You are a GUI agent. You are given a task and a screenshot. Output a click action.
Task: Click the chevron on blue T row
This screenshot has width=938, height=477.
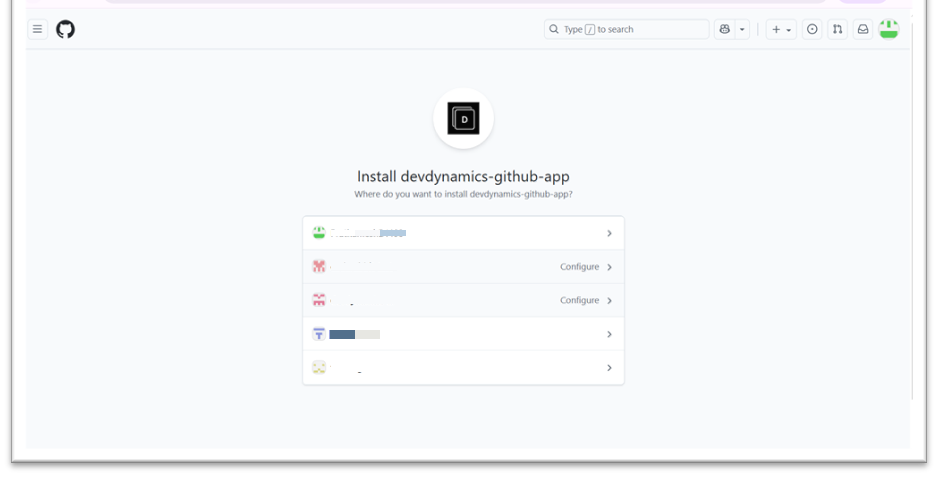coord(609,334)
